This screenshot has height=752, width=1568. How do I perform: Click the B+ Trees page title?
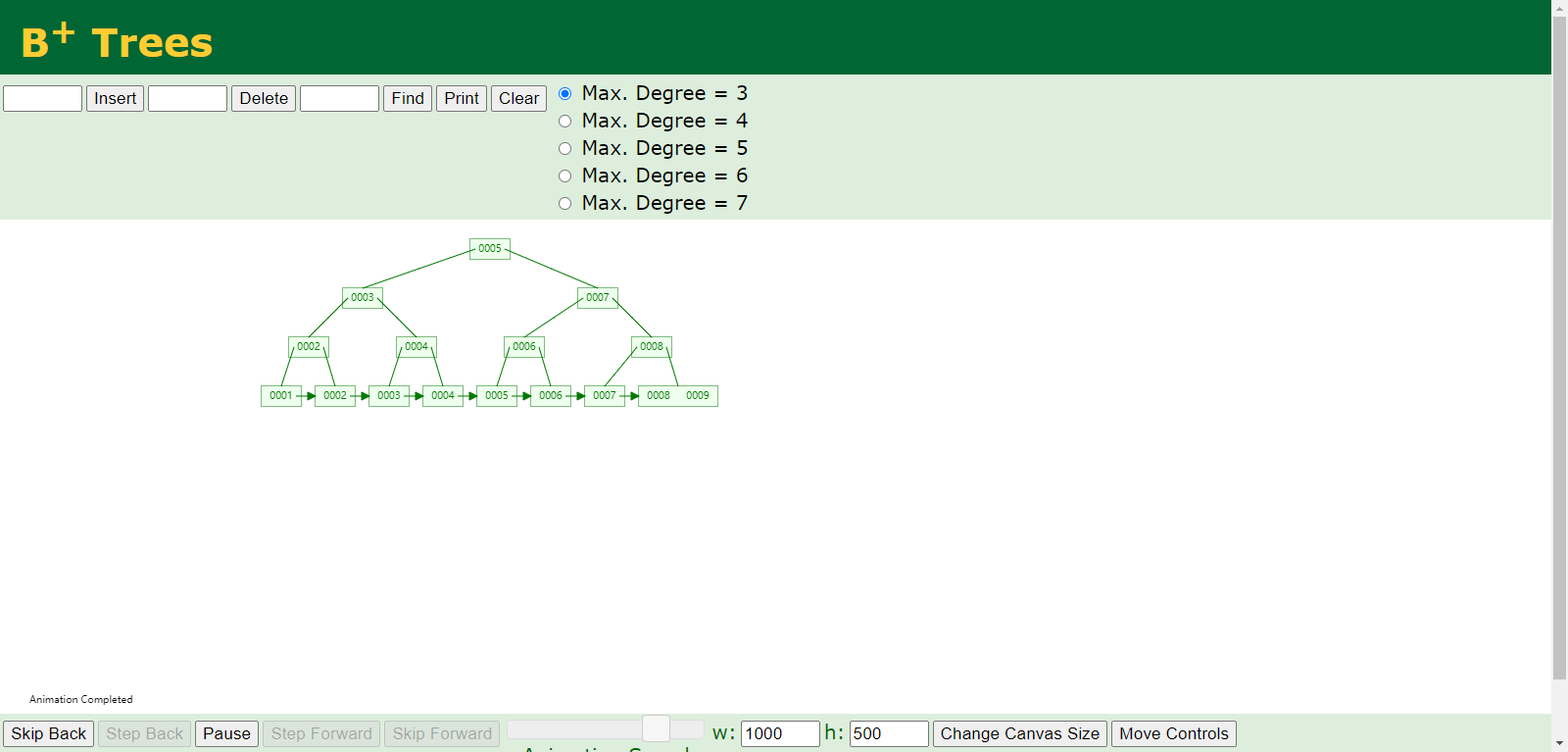click(117, 41)
